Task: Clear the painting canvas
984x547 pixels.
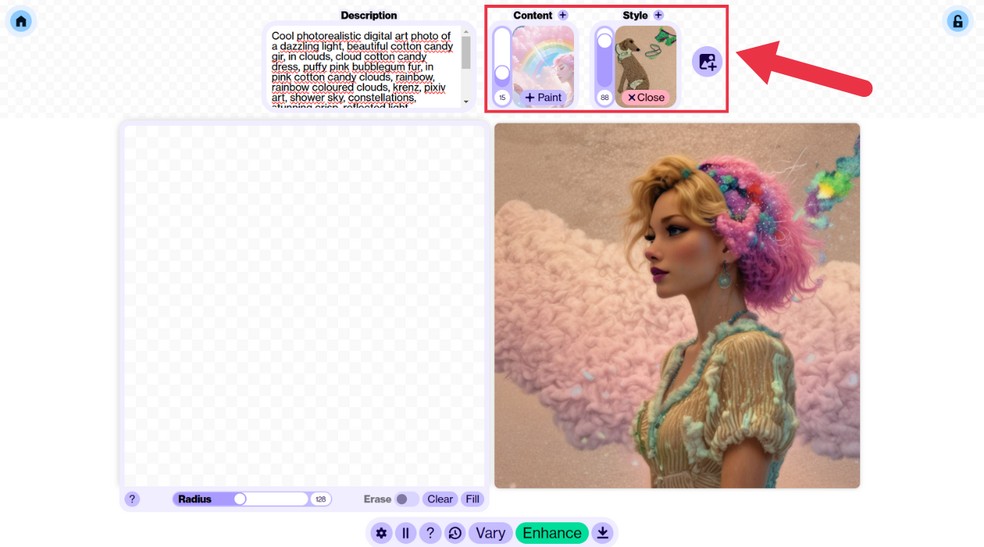Action: point(440,499)
